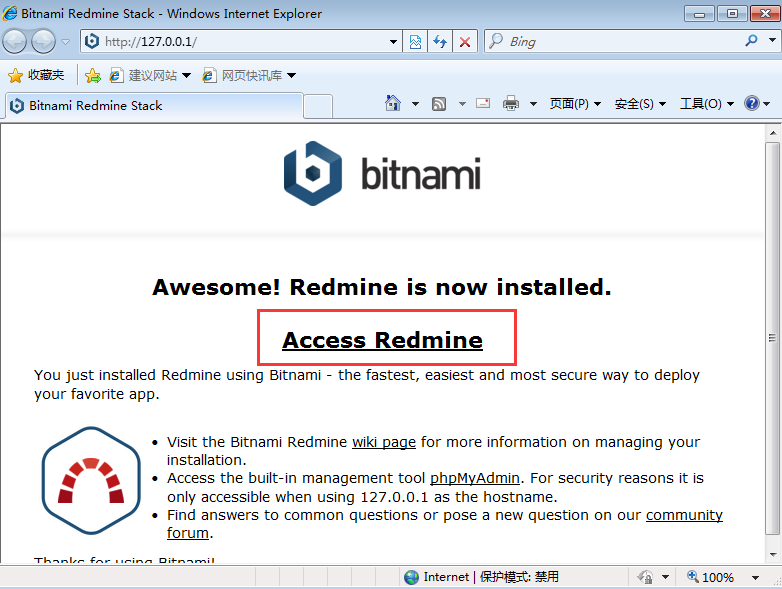Open the 工具(O) menu
This screenshot has height=589, width=782.
pos(707,104)
